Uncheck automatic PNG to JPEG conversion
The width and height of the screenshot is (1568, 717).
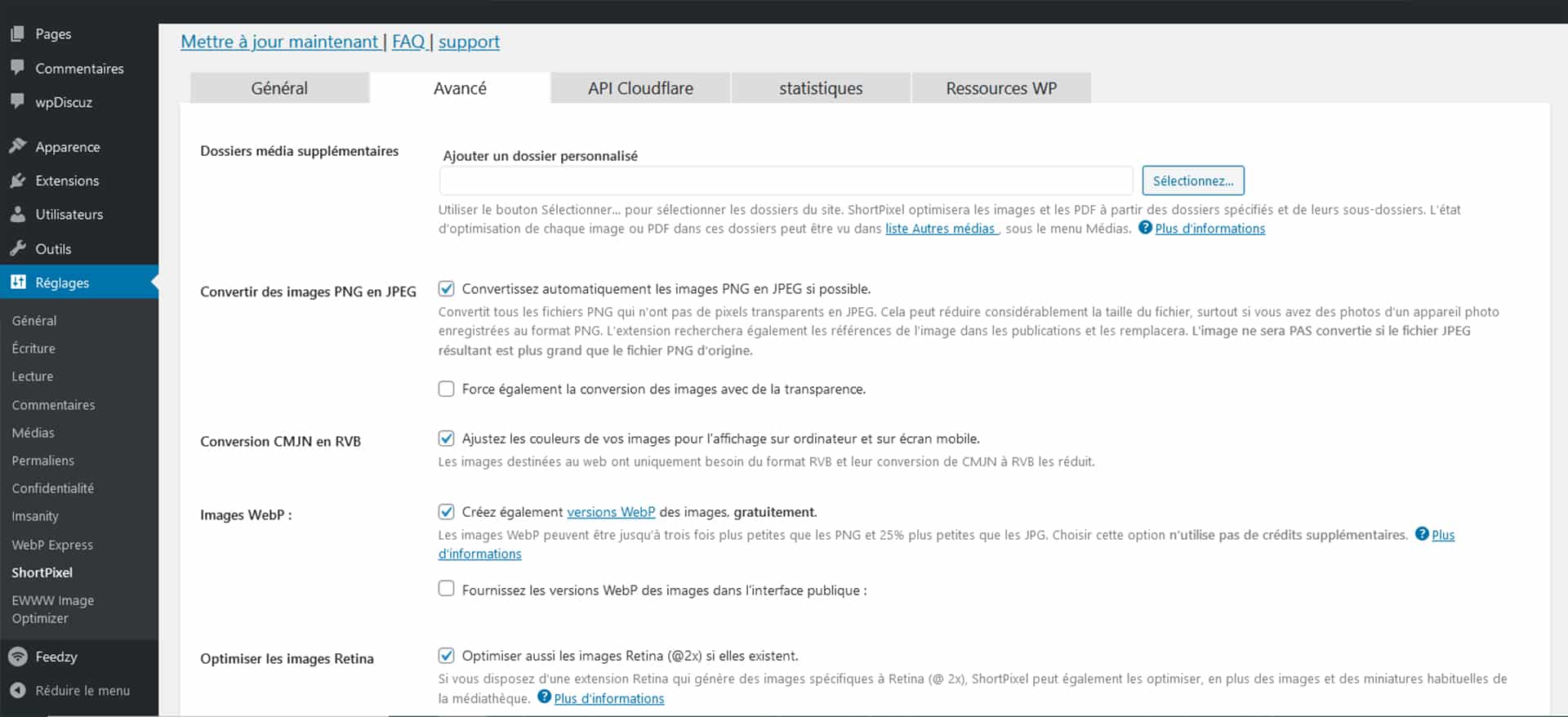click(447, 288)
